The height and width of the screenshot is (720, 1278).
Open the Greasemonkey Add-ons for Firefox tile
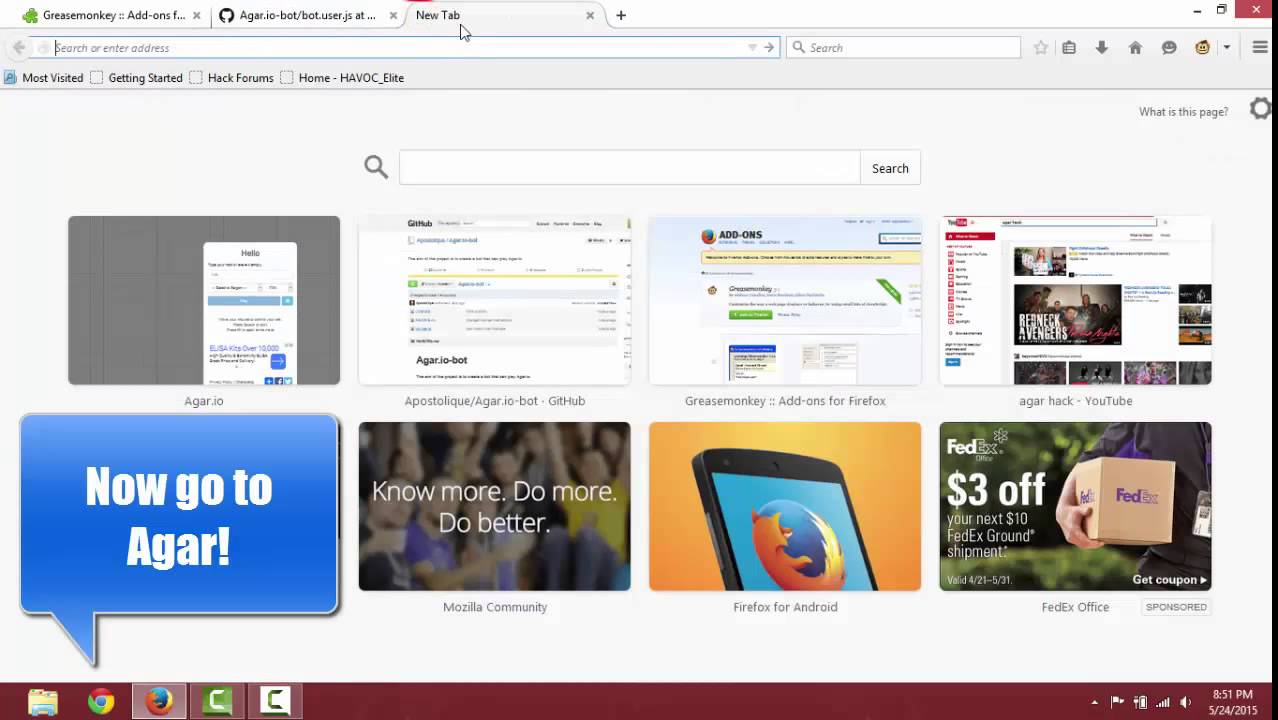[785, 300]
